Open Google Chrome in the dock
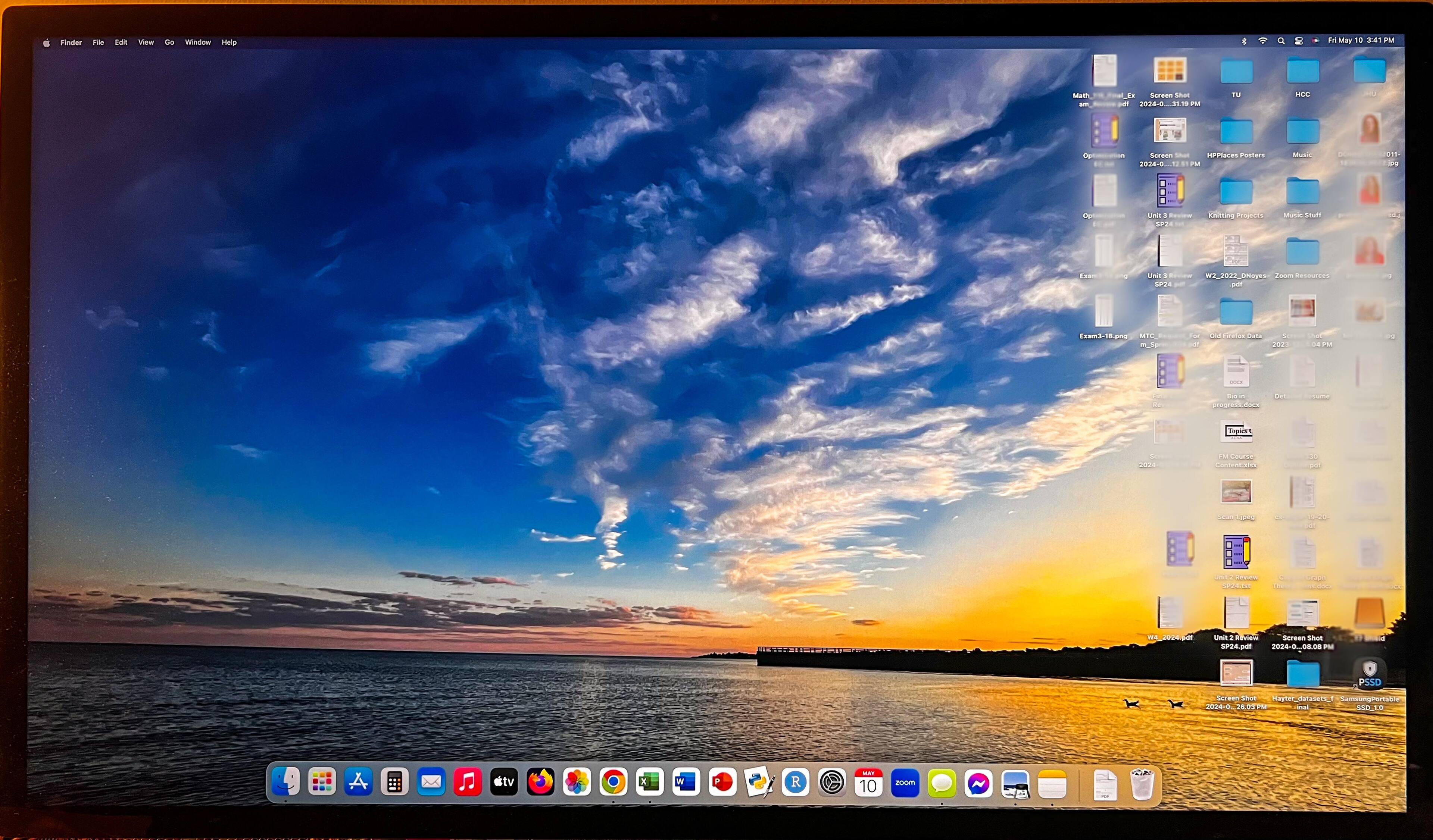1433x840 pixels. coord(613,781)
